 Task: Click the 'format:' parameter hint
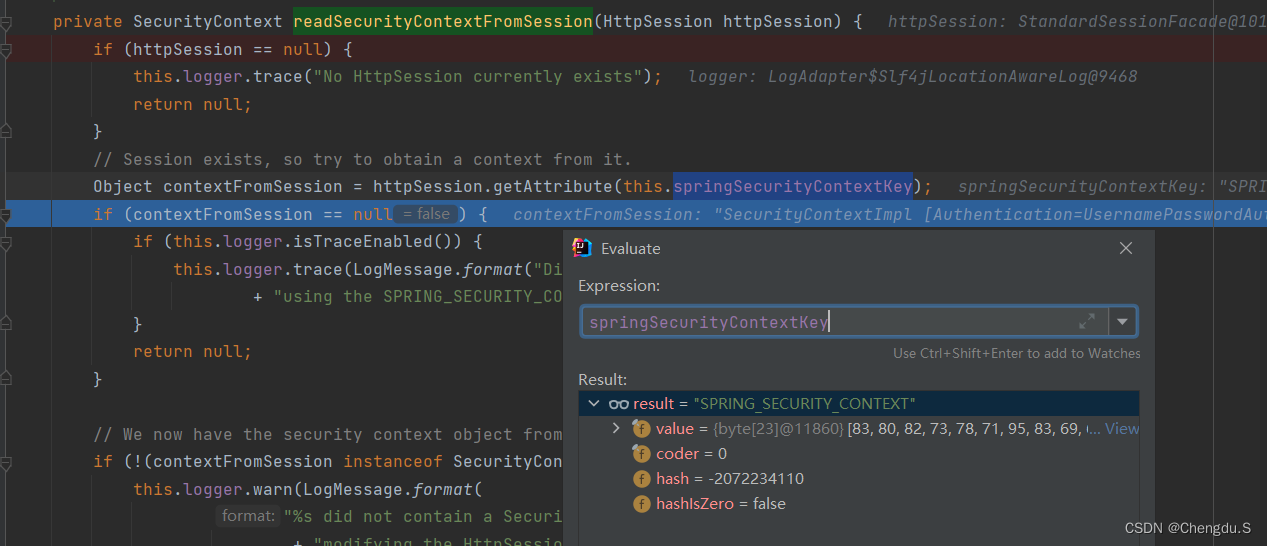click(248, 516)
